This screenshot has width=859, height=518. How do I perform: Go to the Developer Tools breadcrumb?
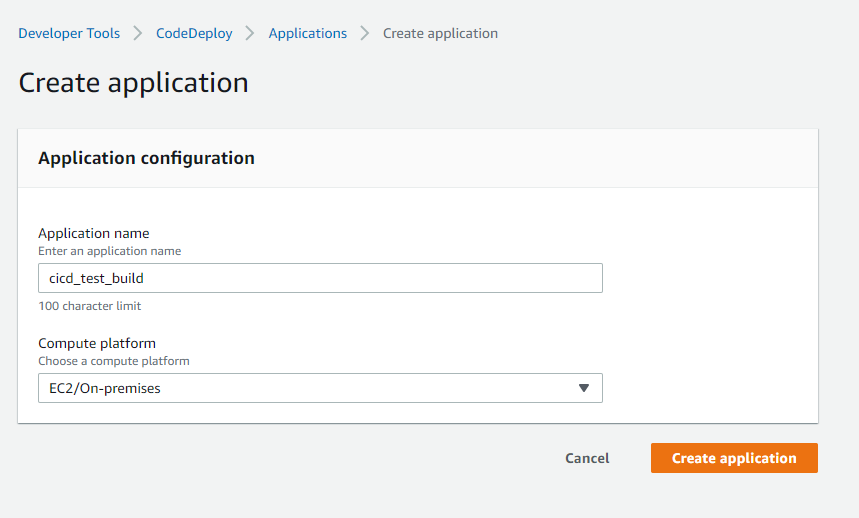click(x=69, y=33)
